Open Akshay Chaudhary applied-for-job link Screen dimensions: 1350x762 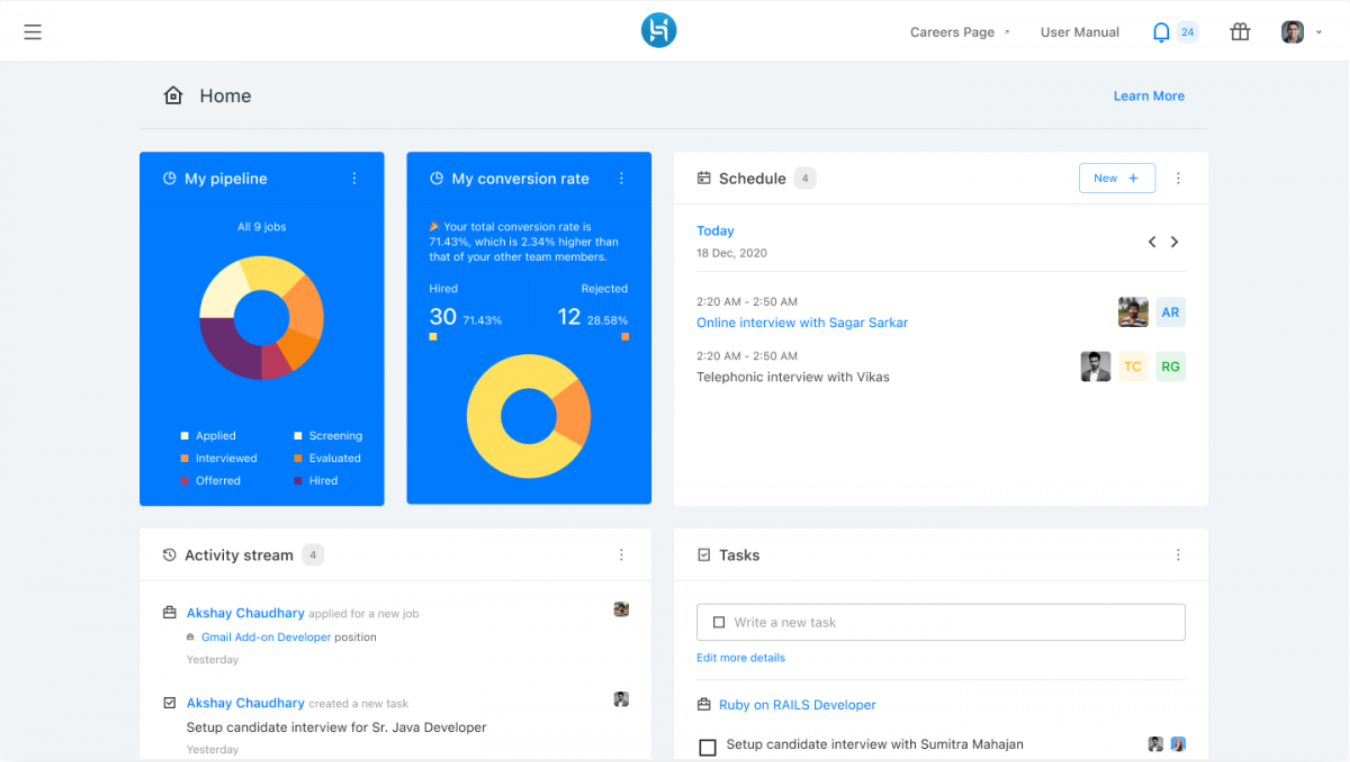(245, 613)
